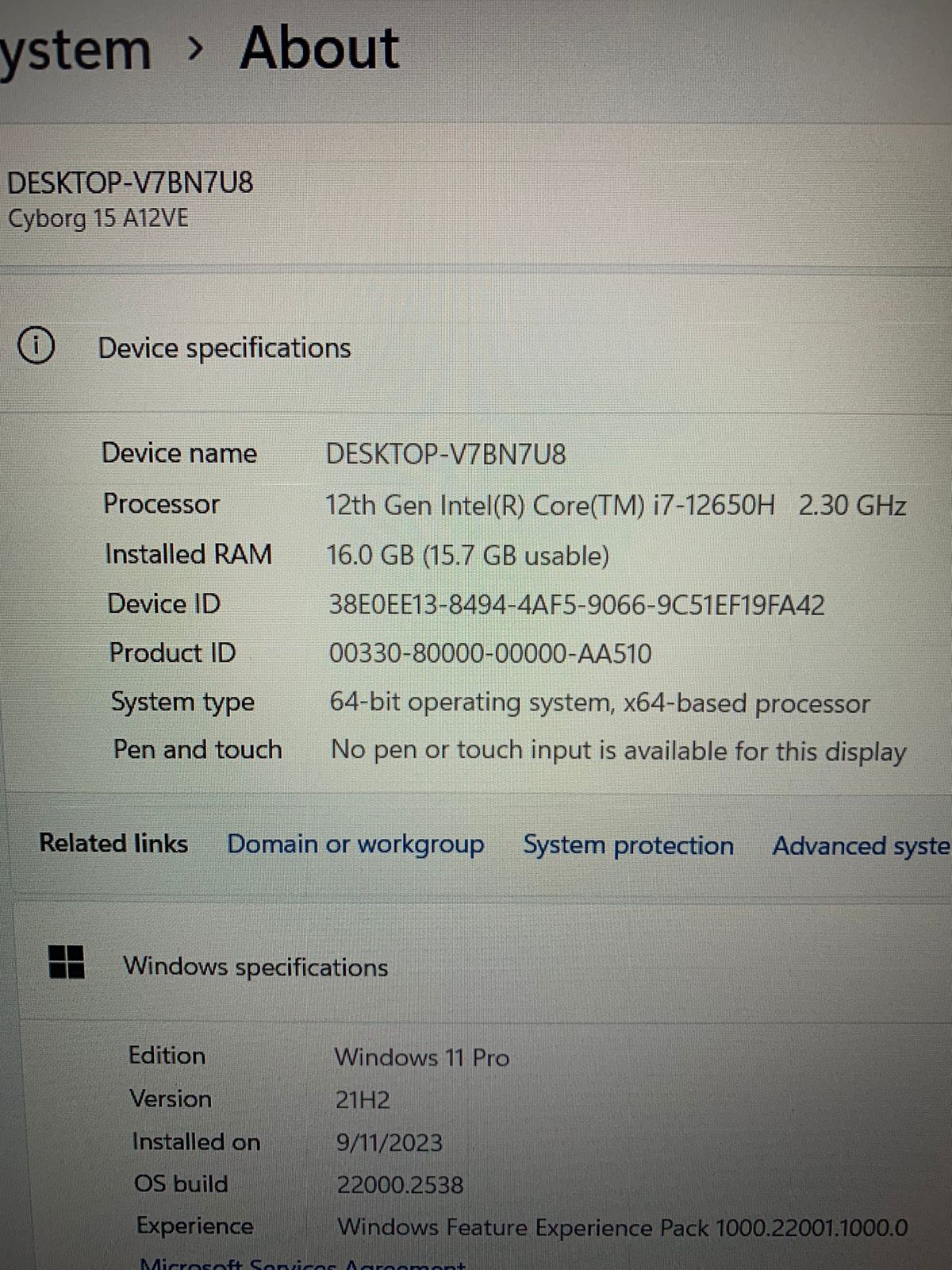Click the About page title

pyautogui.click(x=319, y=48)
